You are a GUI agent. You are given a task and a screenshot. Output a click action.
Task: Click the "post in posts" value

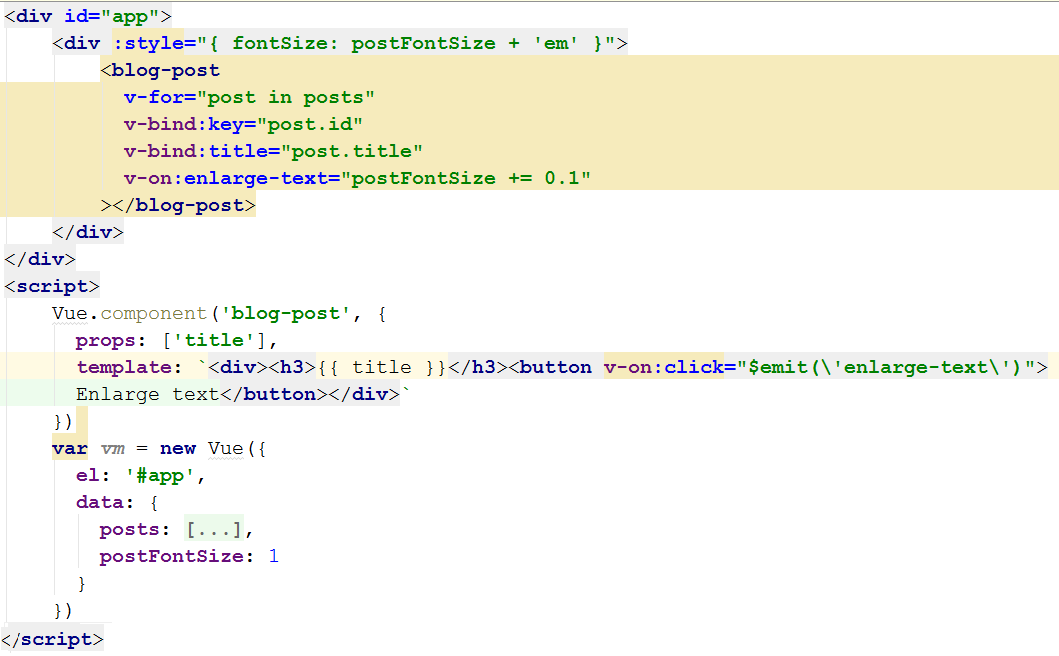pos(286,97)
